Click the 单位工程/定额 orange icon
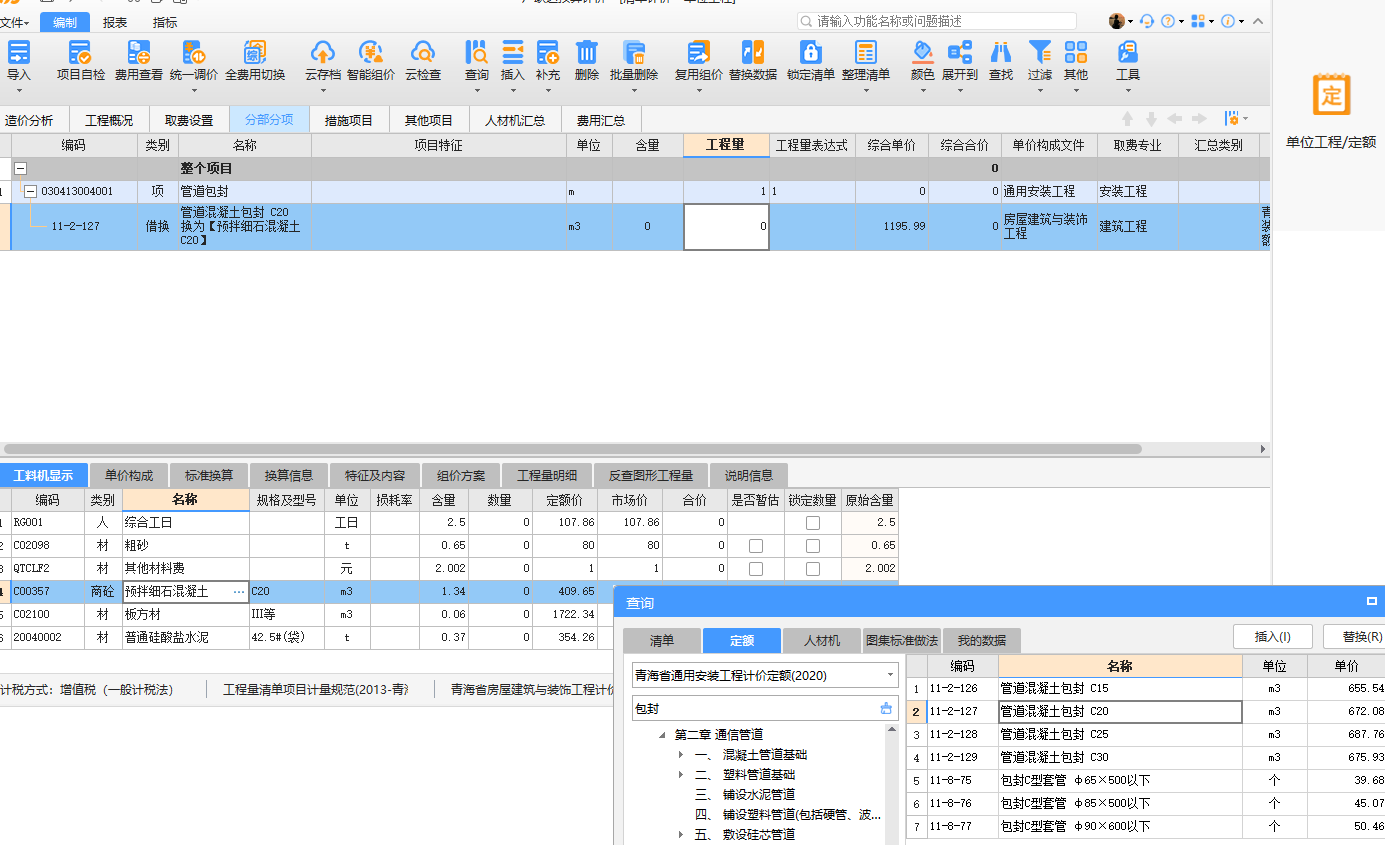Viewport: 1385px width, 845px height. 1331,95
